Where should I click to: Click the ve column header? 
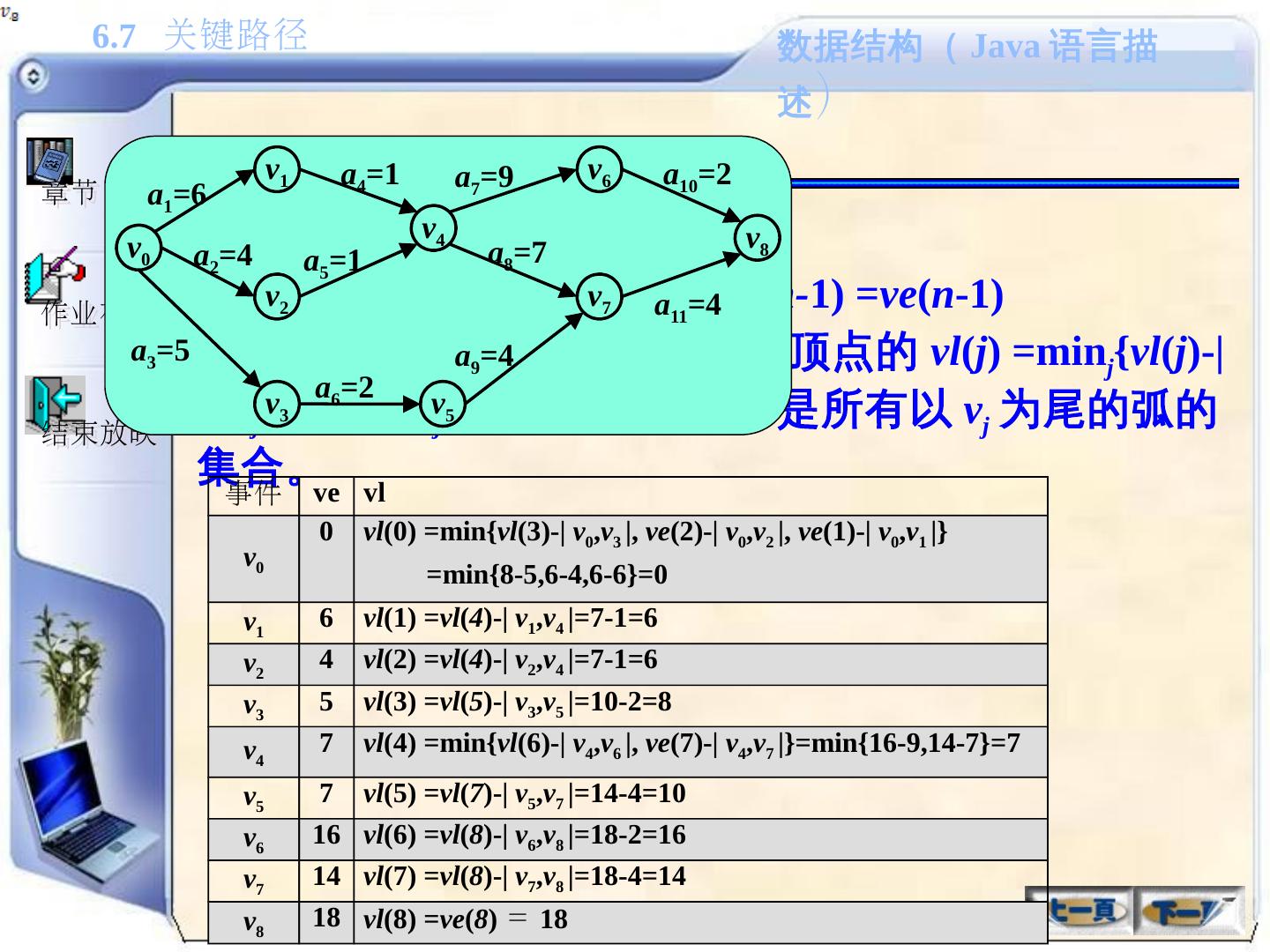point(326,495)
